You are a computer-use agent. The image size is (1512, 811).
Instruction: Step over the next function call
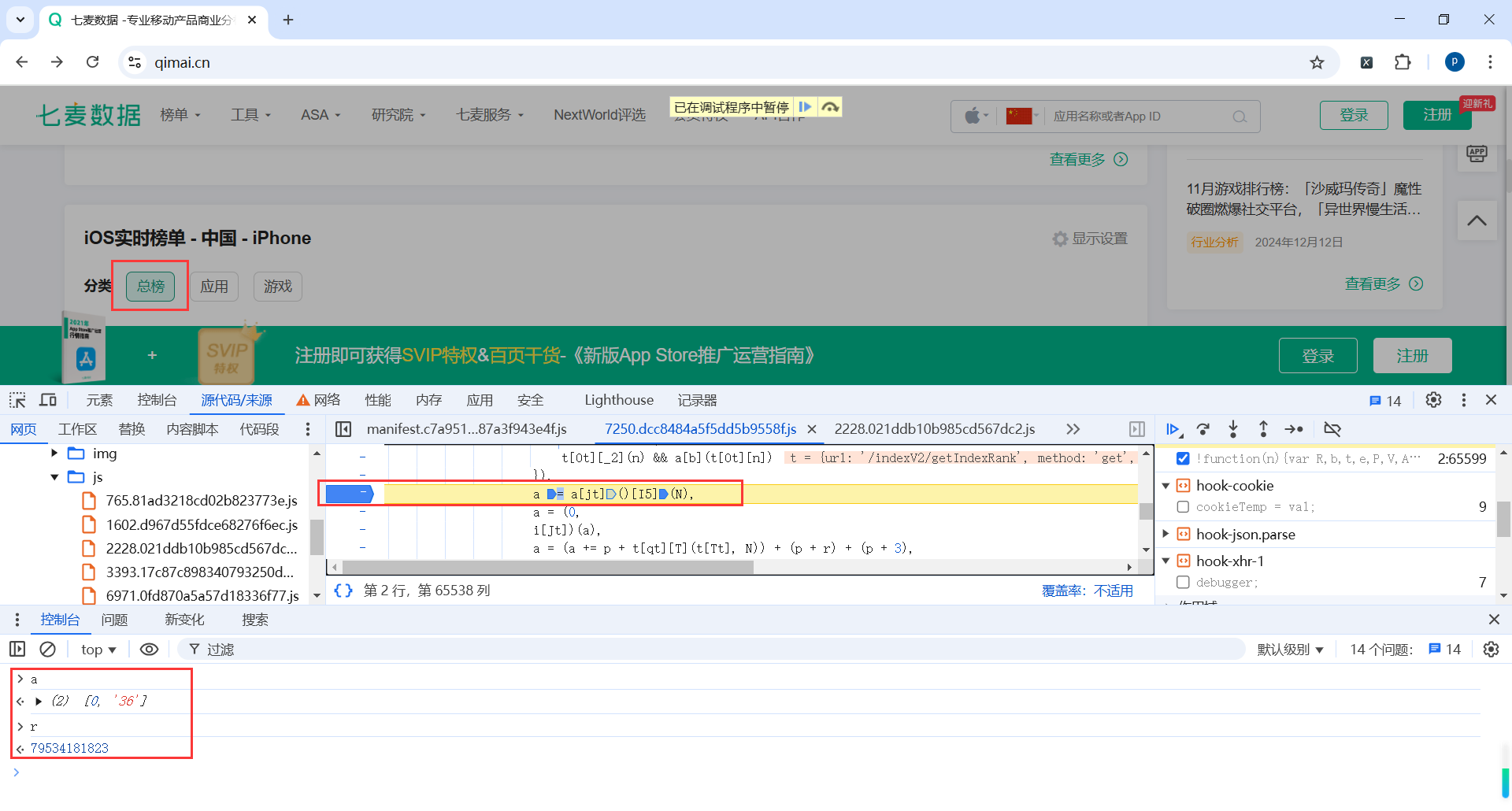click(1203, 429)
